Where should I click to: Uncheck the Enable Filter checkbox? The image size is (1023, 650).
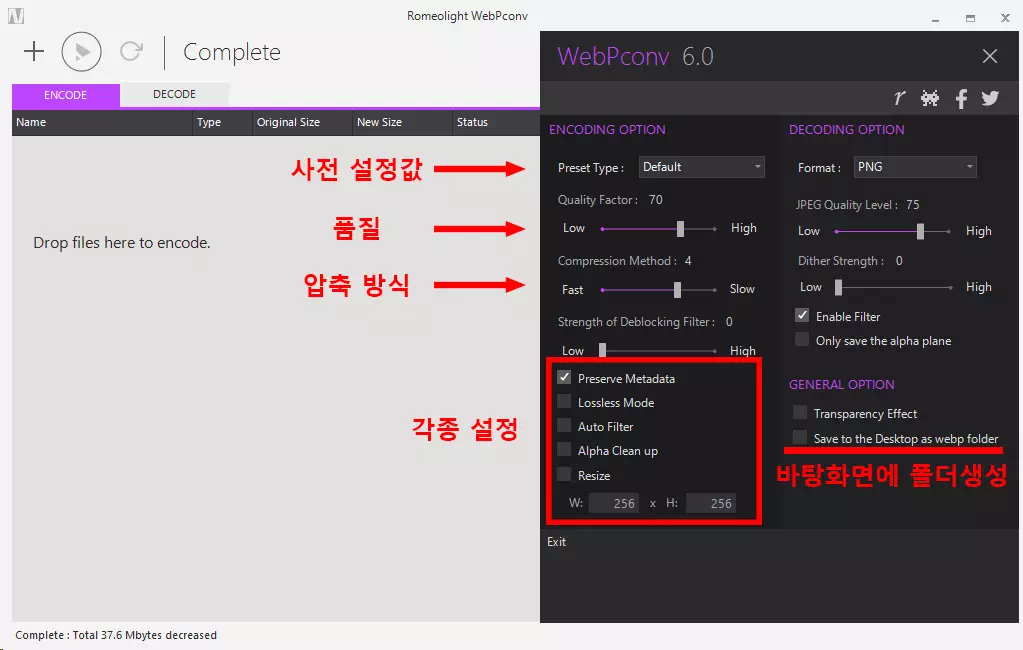(x=802, y=316)
